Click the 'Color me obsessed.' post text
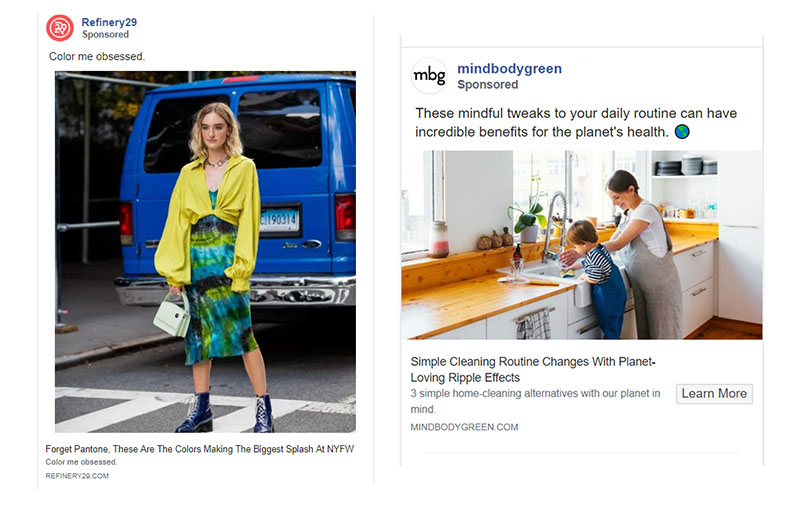Image resolution: width=800 pixels, height=507 pixels. pos(97,57)
